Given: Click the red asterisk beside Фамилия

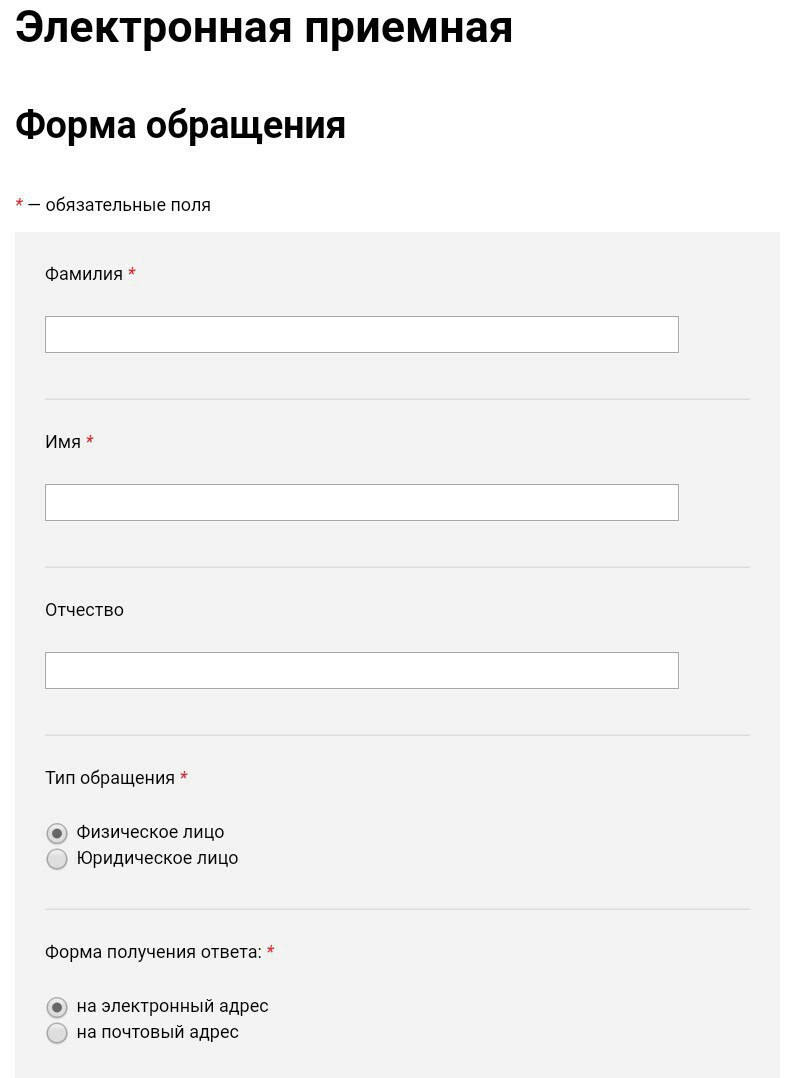Looking at the screenshot, I should pyautogui.click(x=131, y=272).
